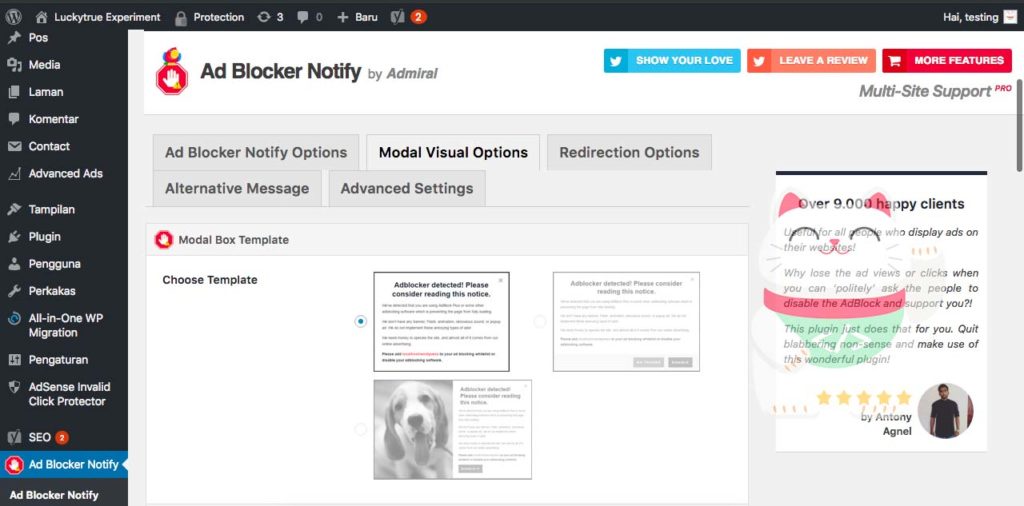Click the user avatar next to Hai, testing
1024x506 pixels.
point(1010,17)
